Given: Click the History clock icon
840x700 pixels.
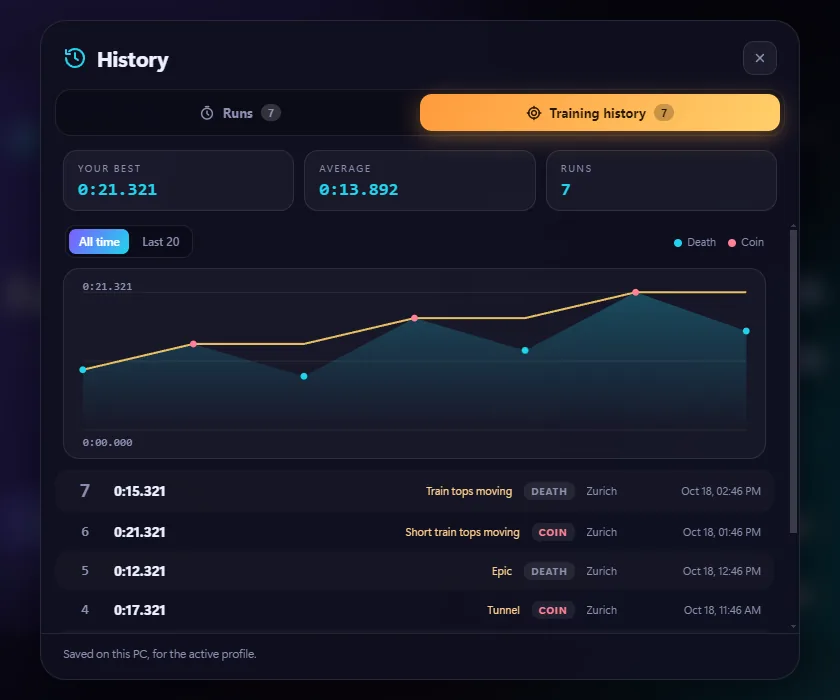Looking at the screenshot, I should click(x=74, y=58).
